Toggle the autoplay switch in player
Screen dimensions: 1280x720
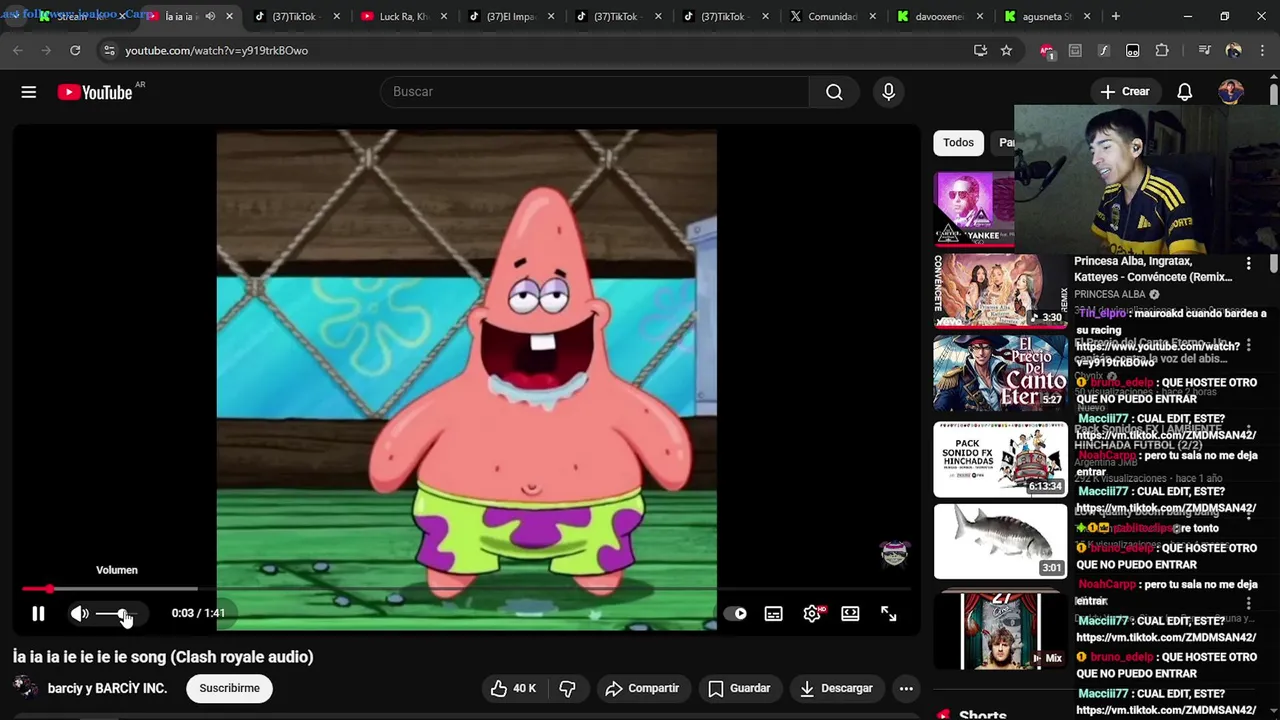click(738, 614)
